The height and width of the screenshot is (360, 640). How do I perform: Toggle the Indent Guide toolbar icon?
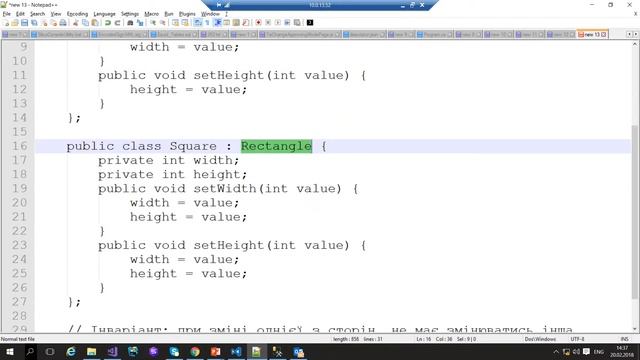click(x=217, y=23)
